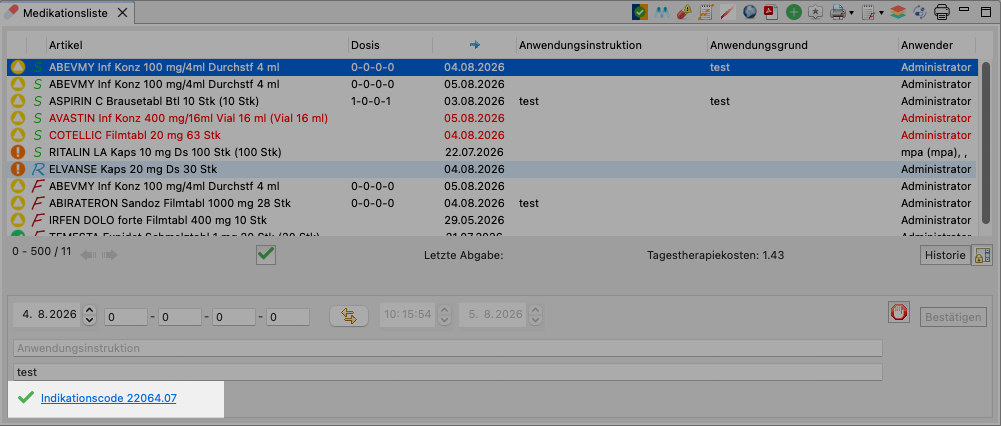This screenshot has width=1001, height=426.
Task: Open the Indikationscode 22064.07 link
Action: (x=109, y=398)
